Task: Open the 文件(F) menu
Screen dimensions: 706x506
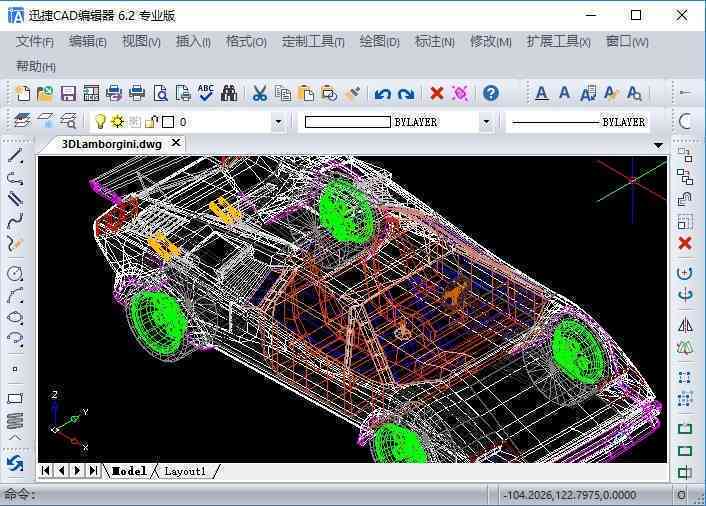Action: click(x=35, y=42)
